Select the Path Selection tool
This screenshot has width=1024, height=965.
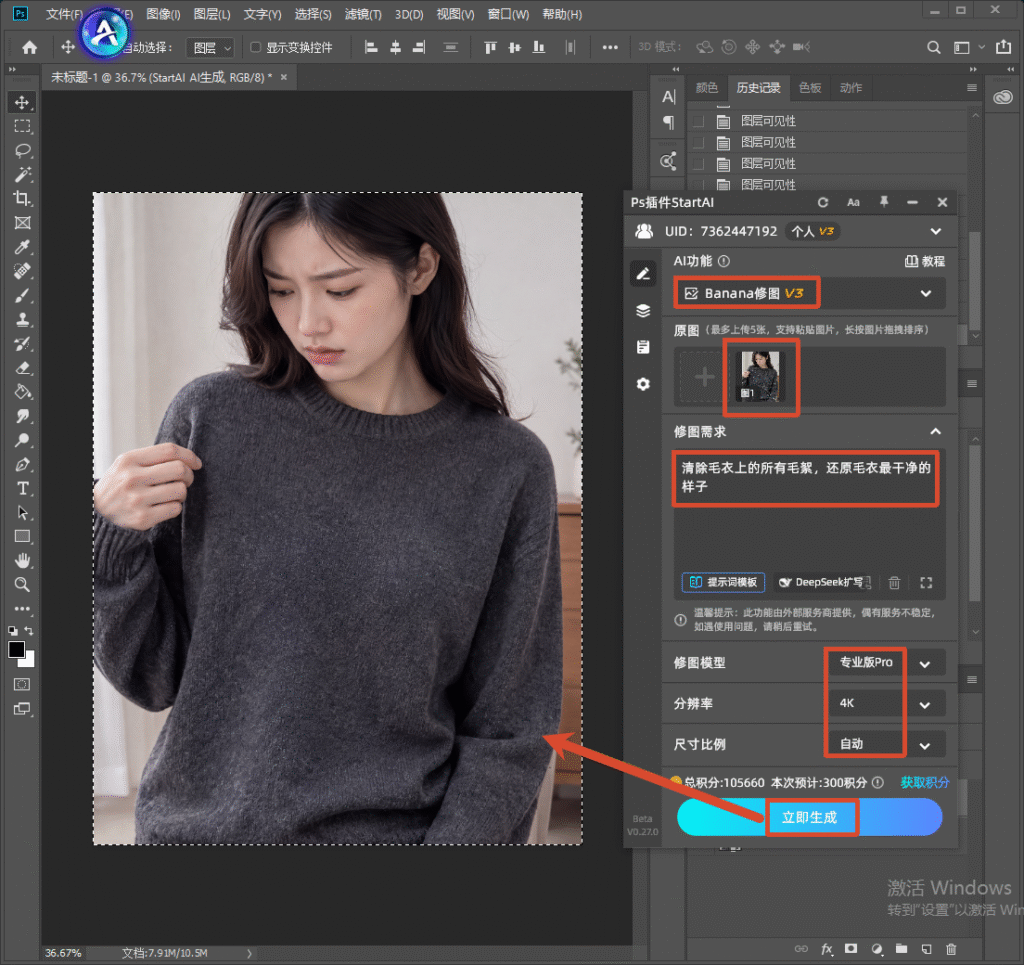click(x=22, y=513)
